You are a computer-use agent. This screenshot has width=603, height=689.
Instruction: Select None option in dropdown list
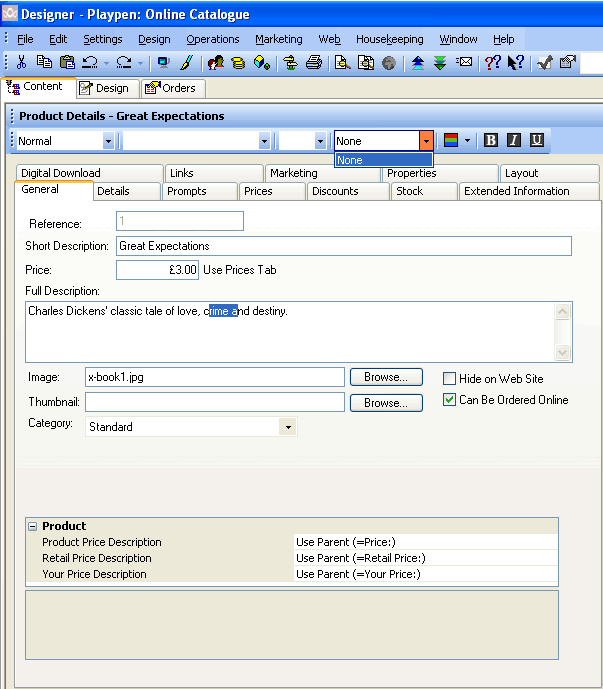point(383,160)
